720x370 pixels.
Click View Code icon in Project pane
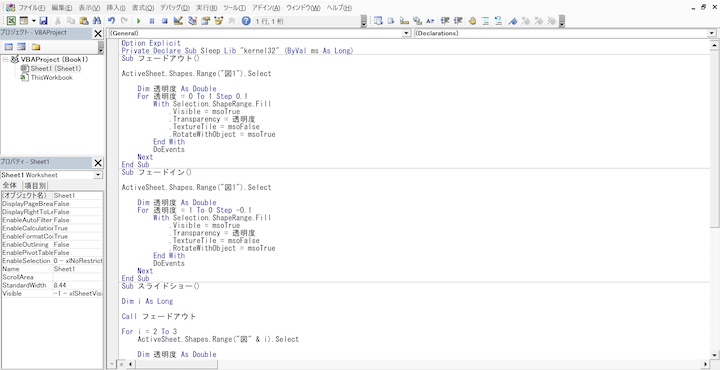pyautogui.click(x=8, y=47)
